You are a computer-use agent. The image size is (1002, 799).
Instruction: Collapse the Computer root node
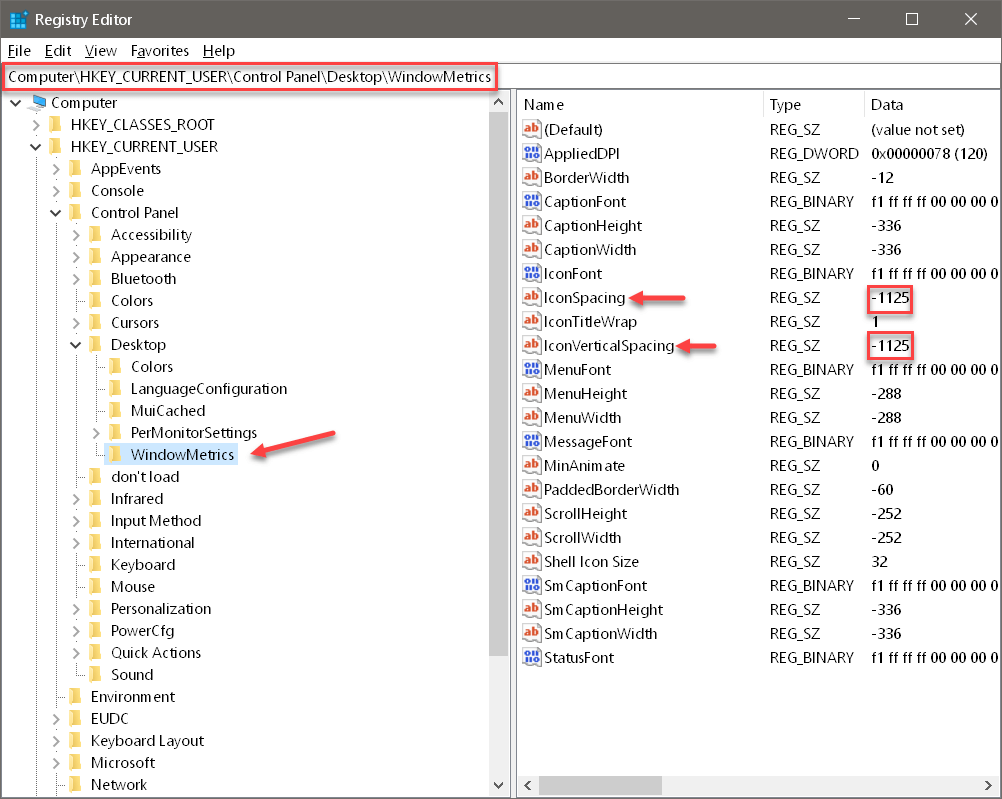click(x=16, y=102)
